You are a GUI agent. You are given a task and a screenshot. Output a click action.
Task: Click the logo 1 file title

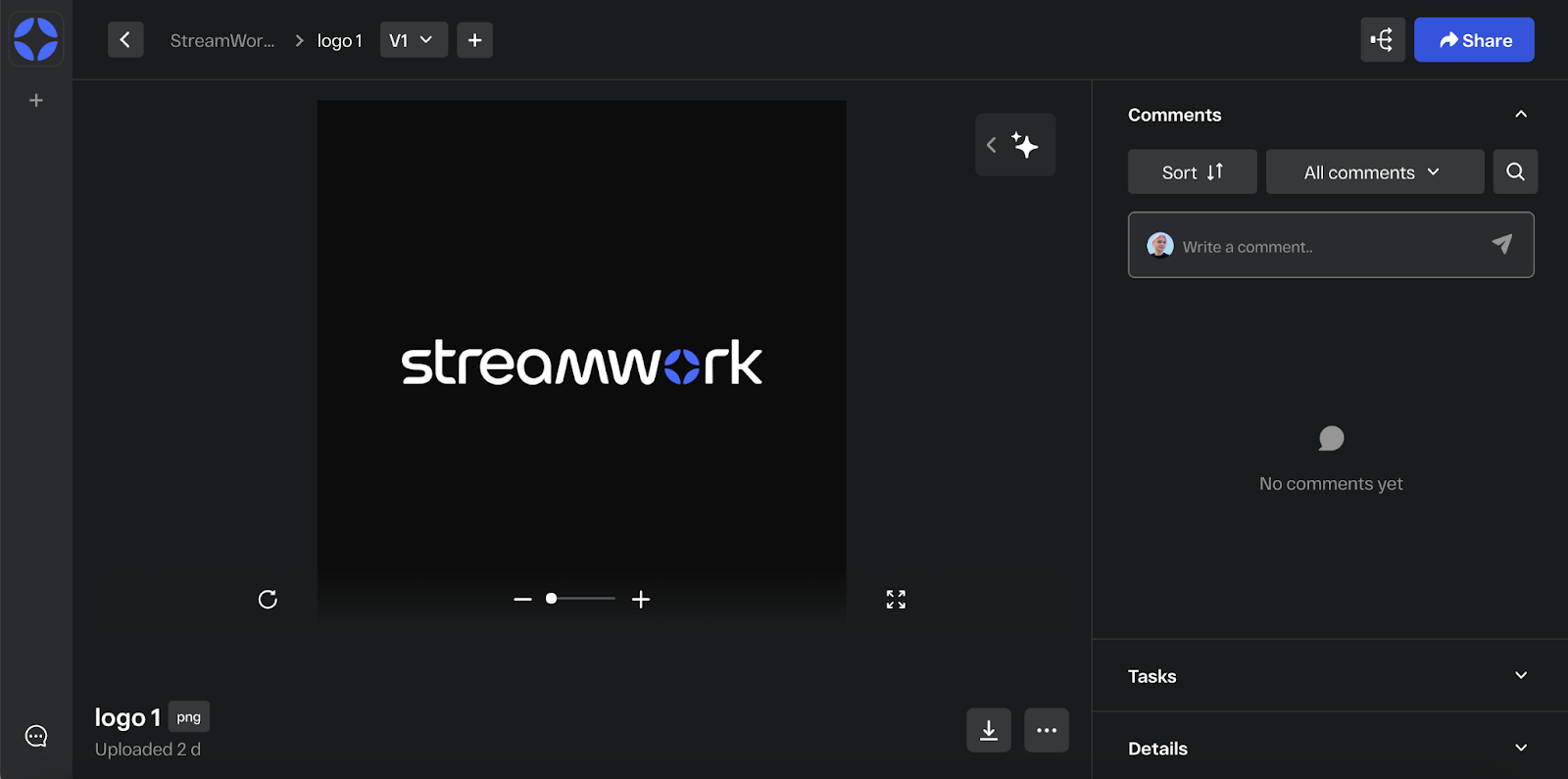click(127, 718)
